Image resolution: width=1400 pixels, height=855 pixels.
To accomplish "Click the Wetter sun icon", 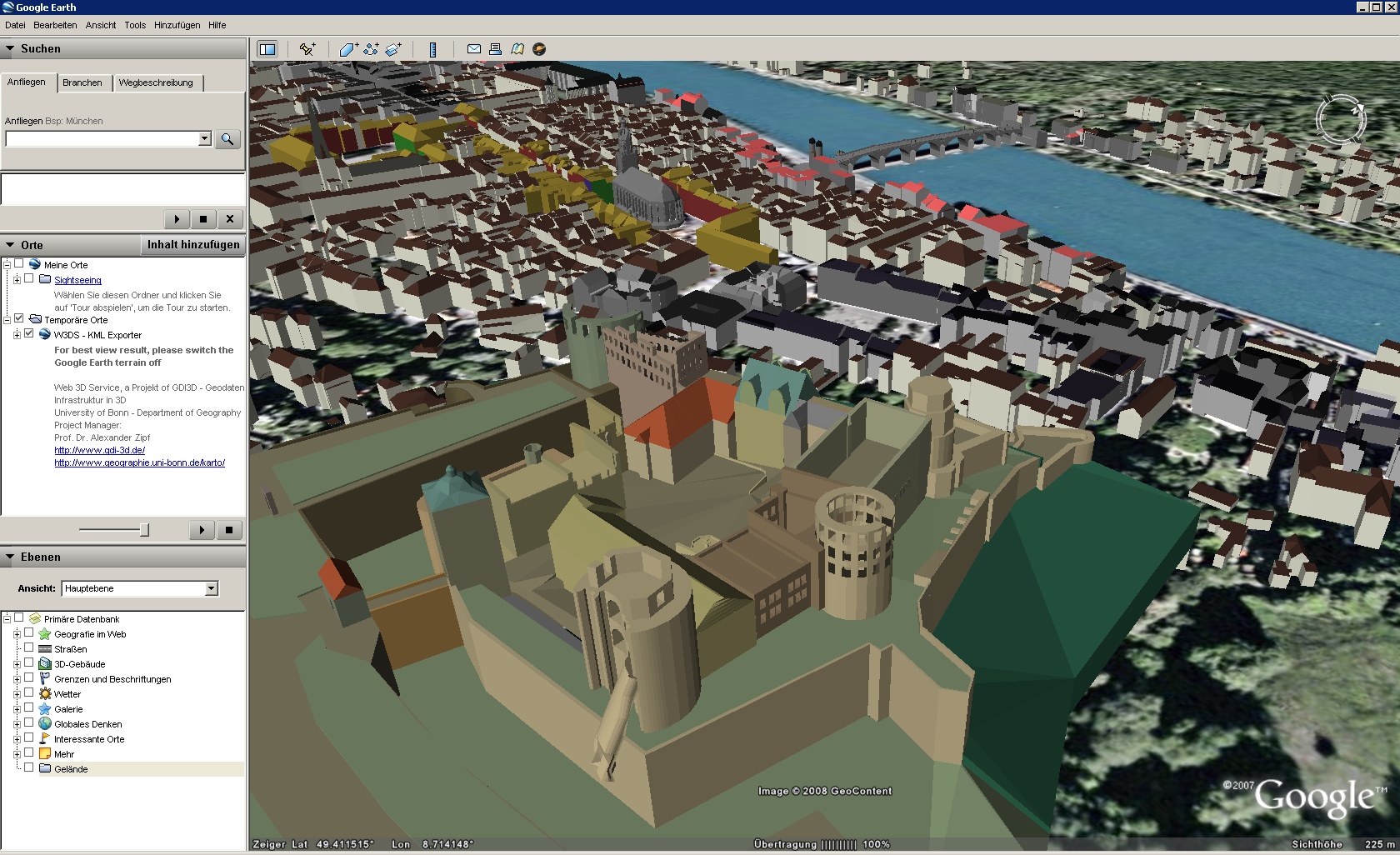I will coord(45,693).
